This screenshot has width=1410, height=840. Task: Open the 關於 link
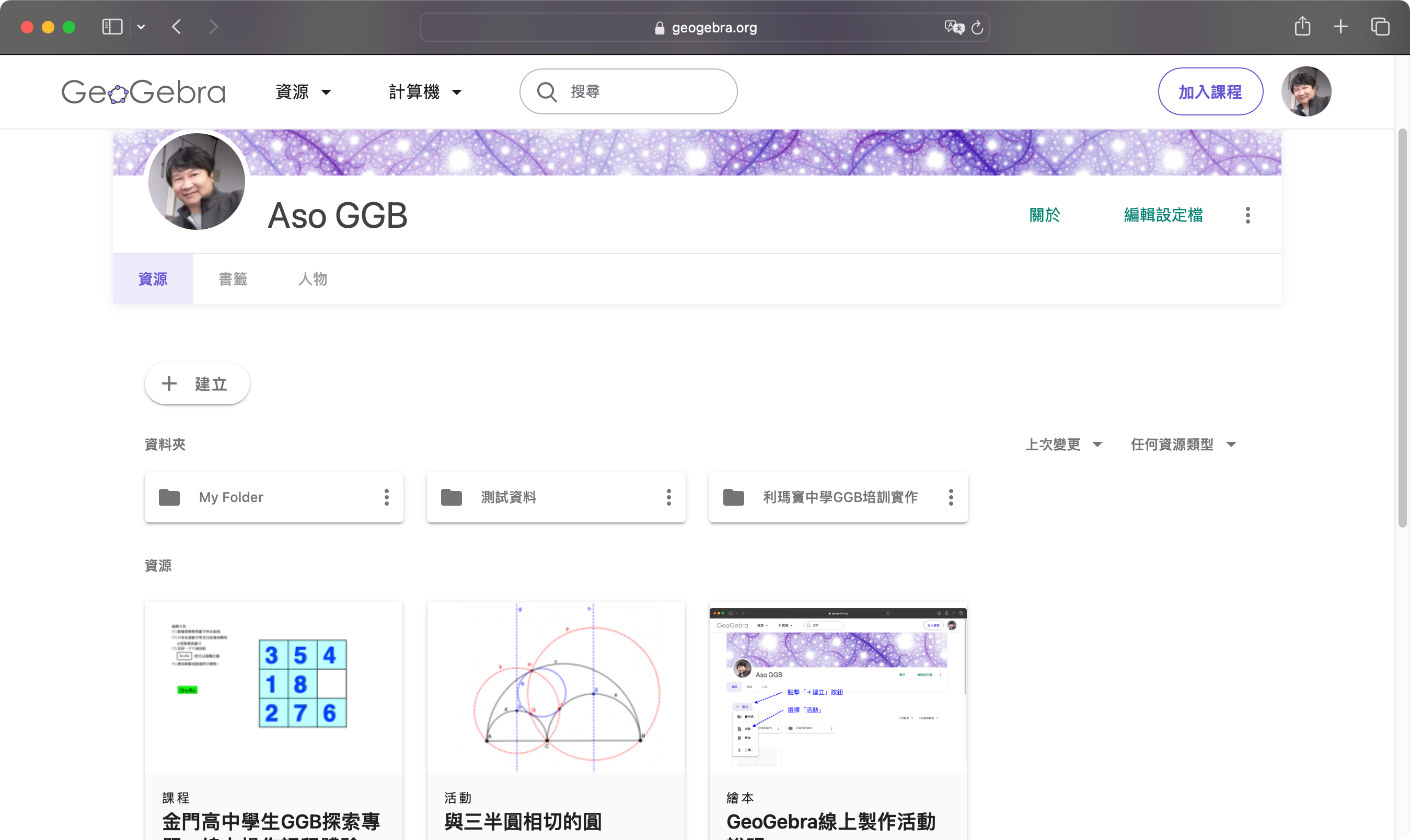pos(1045,215)
